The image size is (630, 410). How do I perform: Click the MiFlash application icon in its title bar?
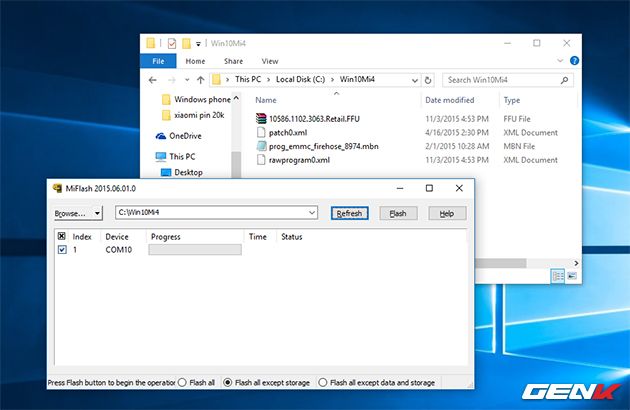point(57,188)
